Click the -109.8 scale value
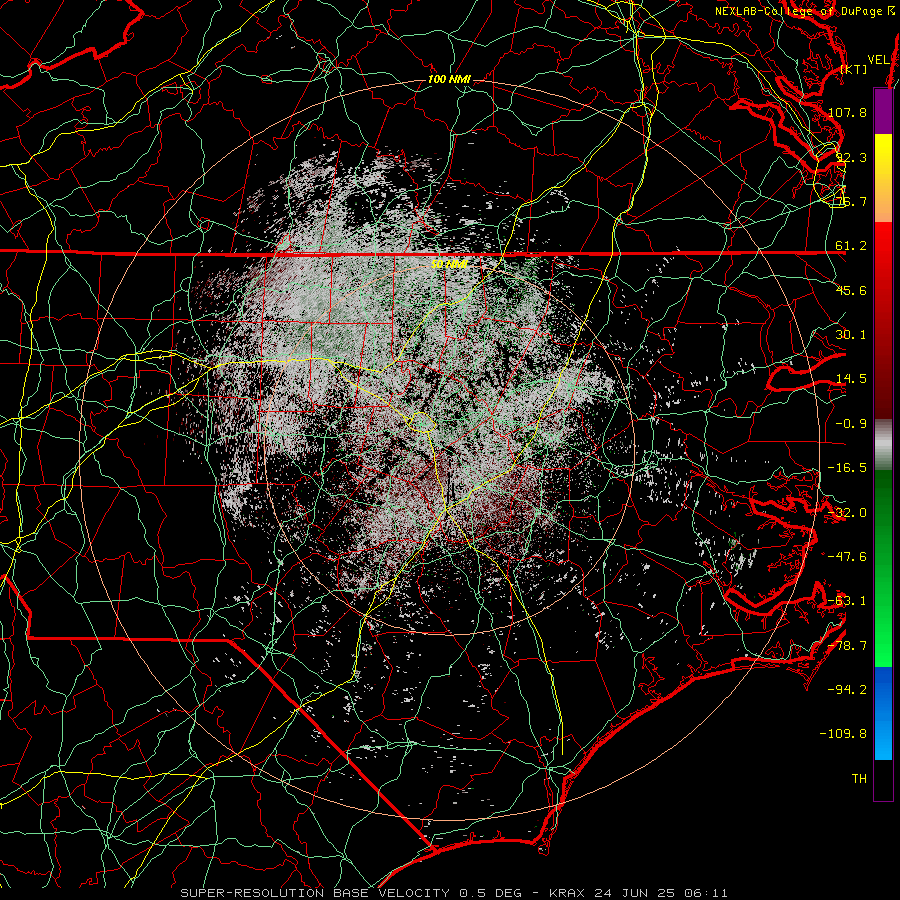This screenshot has height=900, width=900. 843,733
